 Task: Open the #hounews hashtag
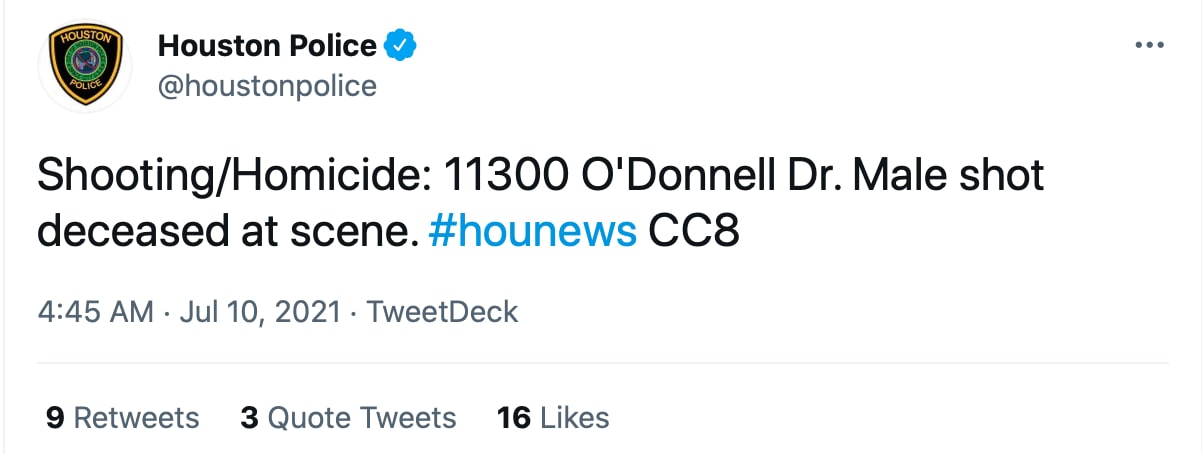531,232
